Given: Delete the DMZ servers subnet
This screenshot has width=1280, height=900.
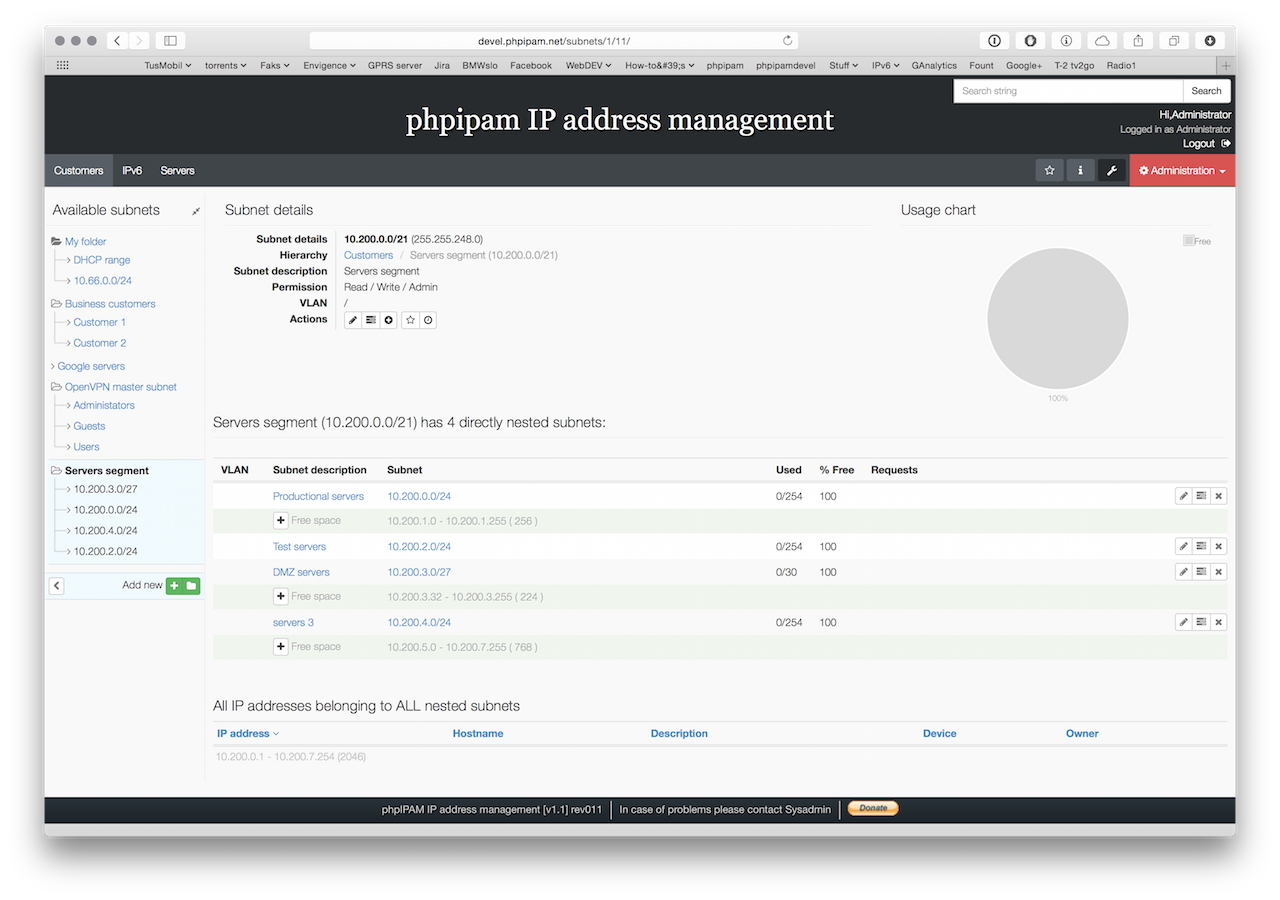Looking at the screenshot, I should point(1218,572).
